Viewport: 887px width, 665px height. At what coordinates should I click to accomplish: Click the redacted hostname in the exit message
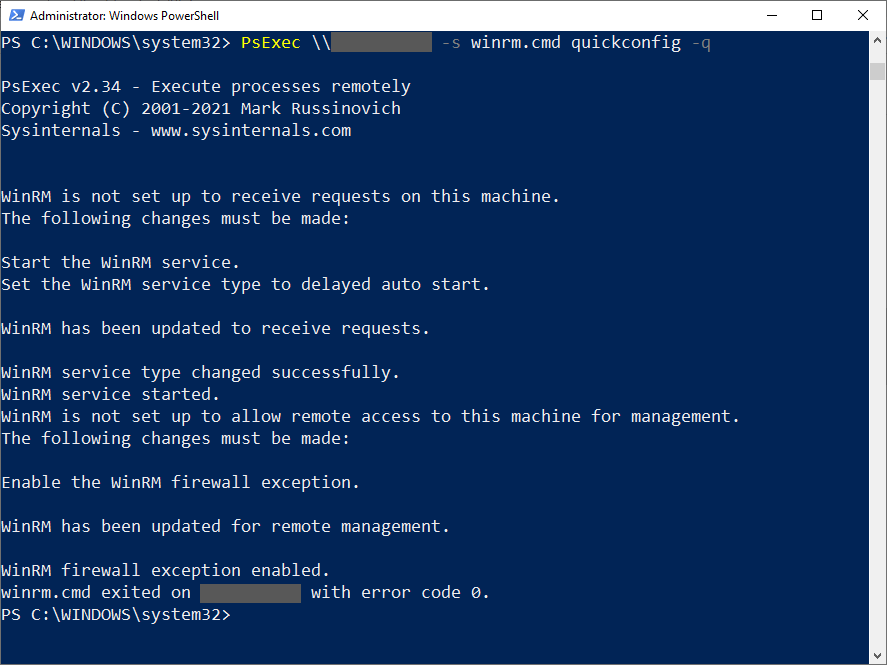[251, 593]
